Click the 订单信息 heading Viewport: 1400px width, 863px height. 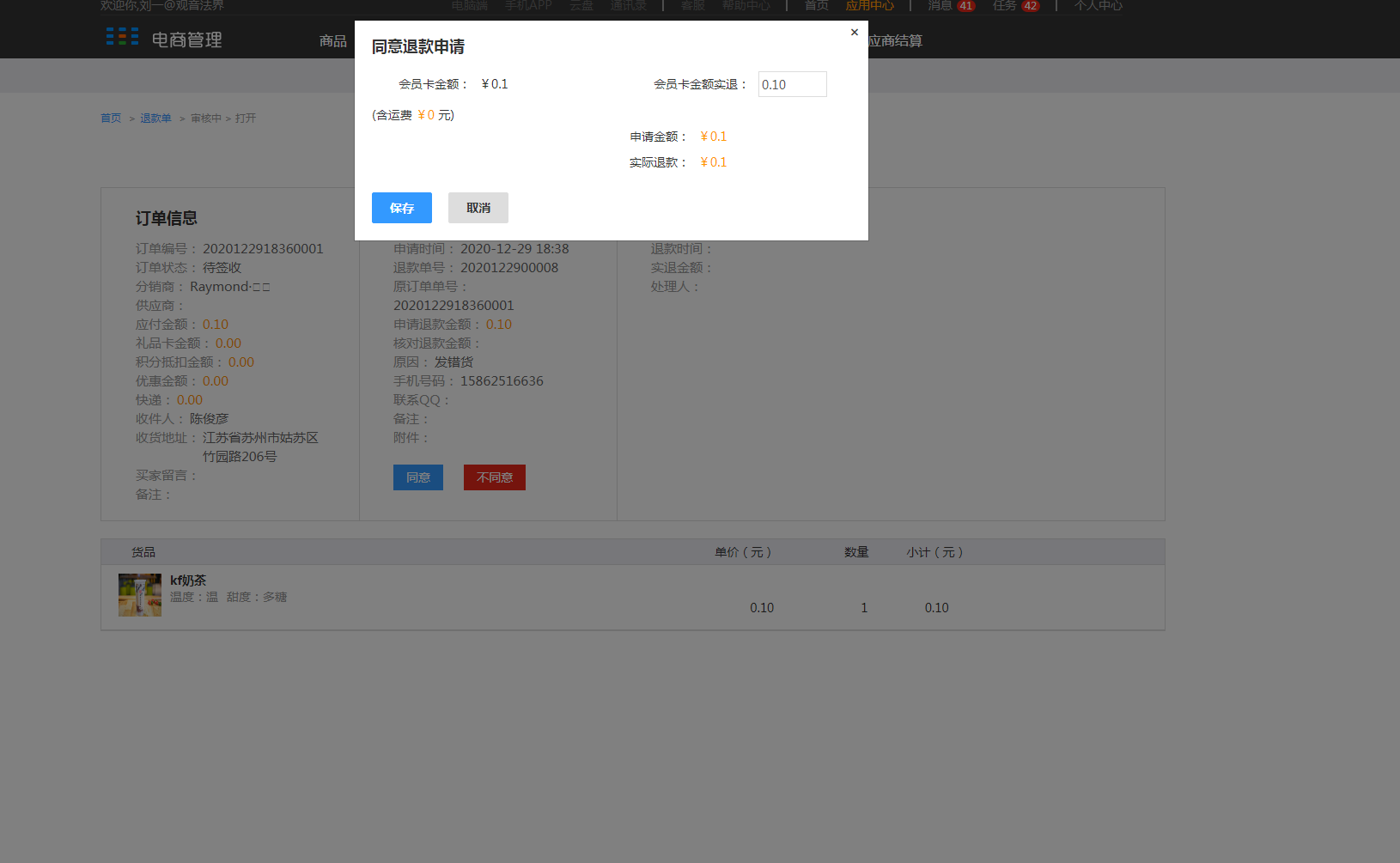pos(167,218)
